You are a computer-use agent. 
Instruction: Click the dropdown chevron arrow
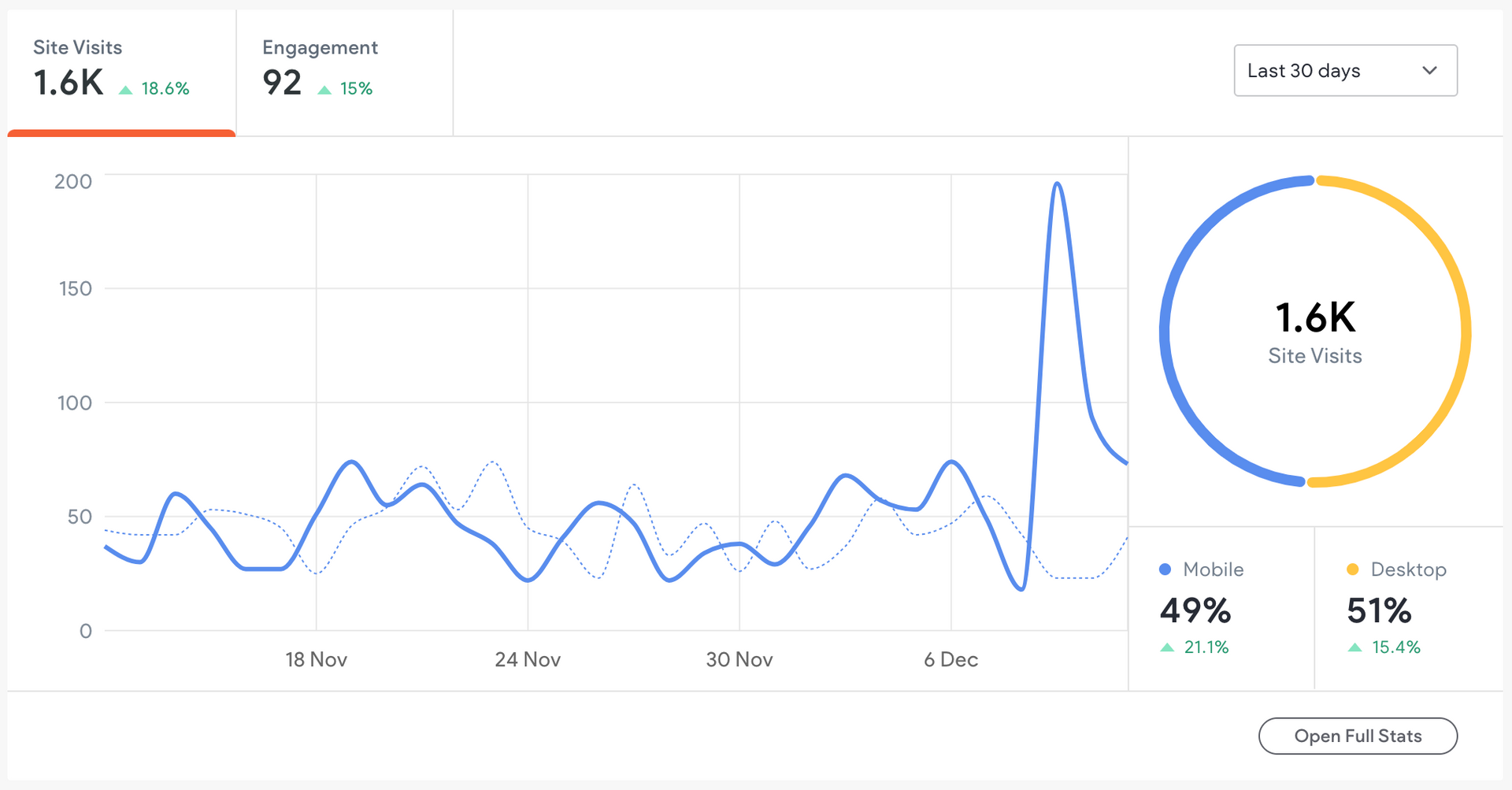pos(1429,71)
